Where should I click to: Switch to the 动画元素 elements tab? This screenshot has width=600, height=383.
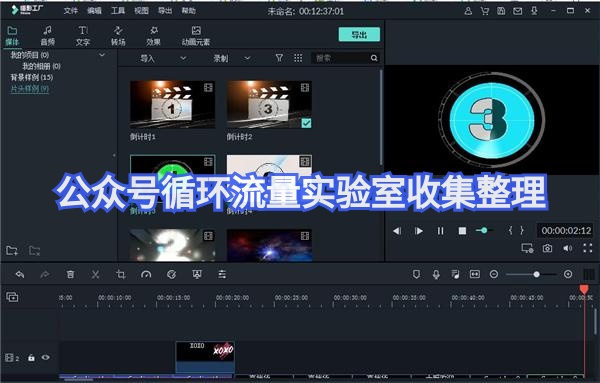196,36
